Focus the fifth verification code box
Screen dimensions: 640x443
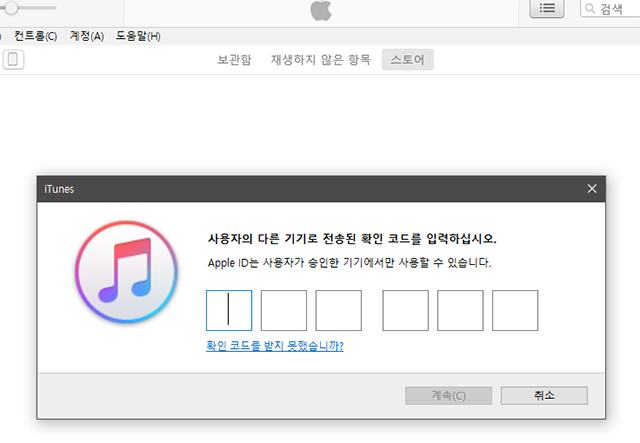(x=460, y=310)
